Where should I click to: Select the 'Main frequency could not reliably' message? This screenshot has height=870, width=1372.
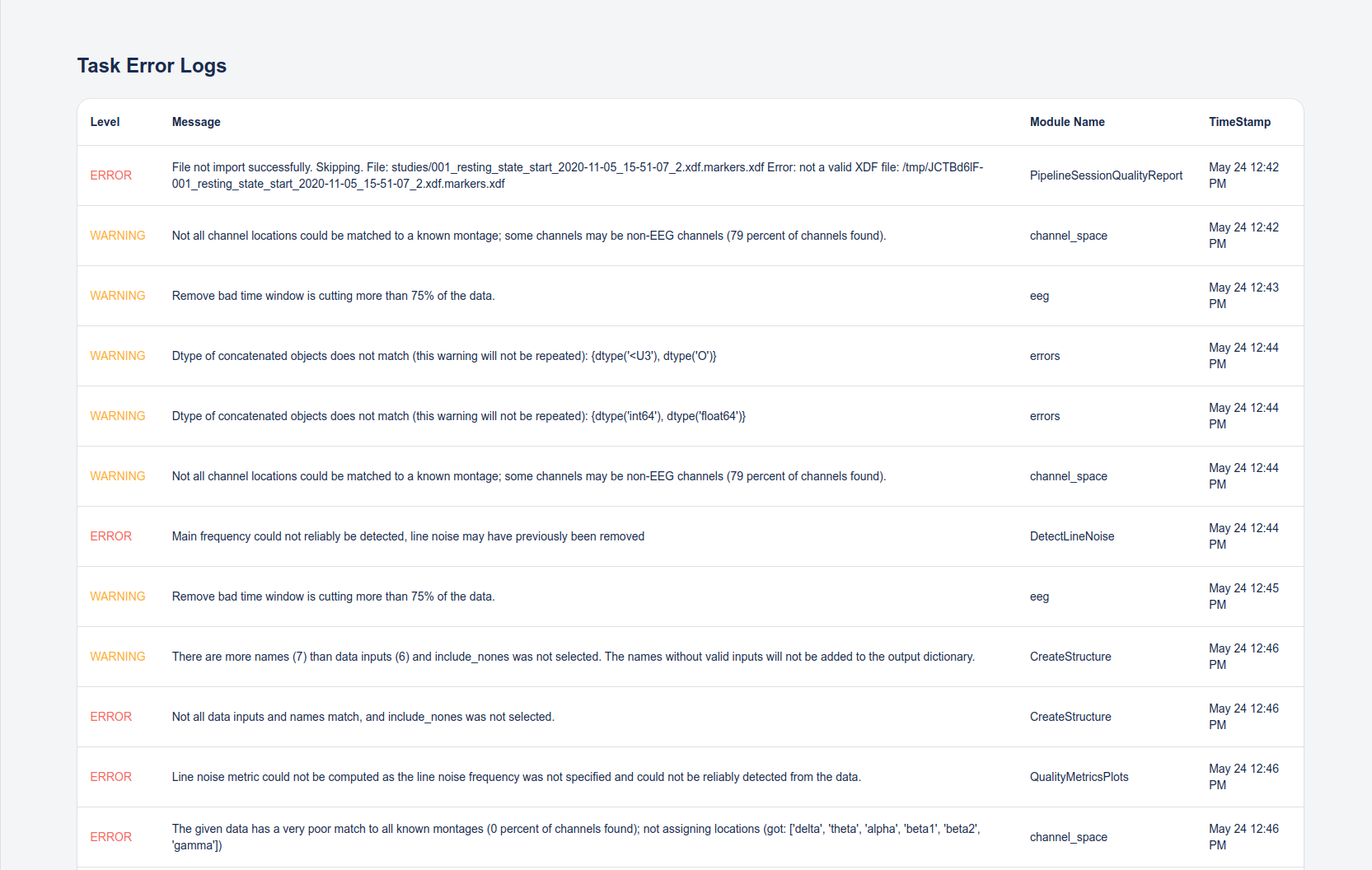(408, 536)
